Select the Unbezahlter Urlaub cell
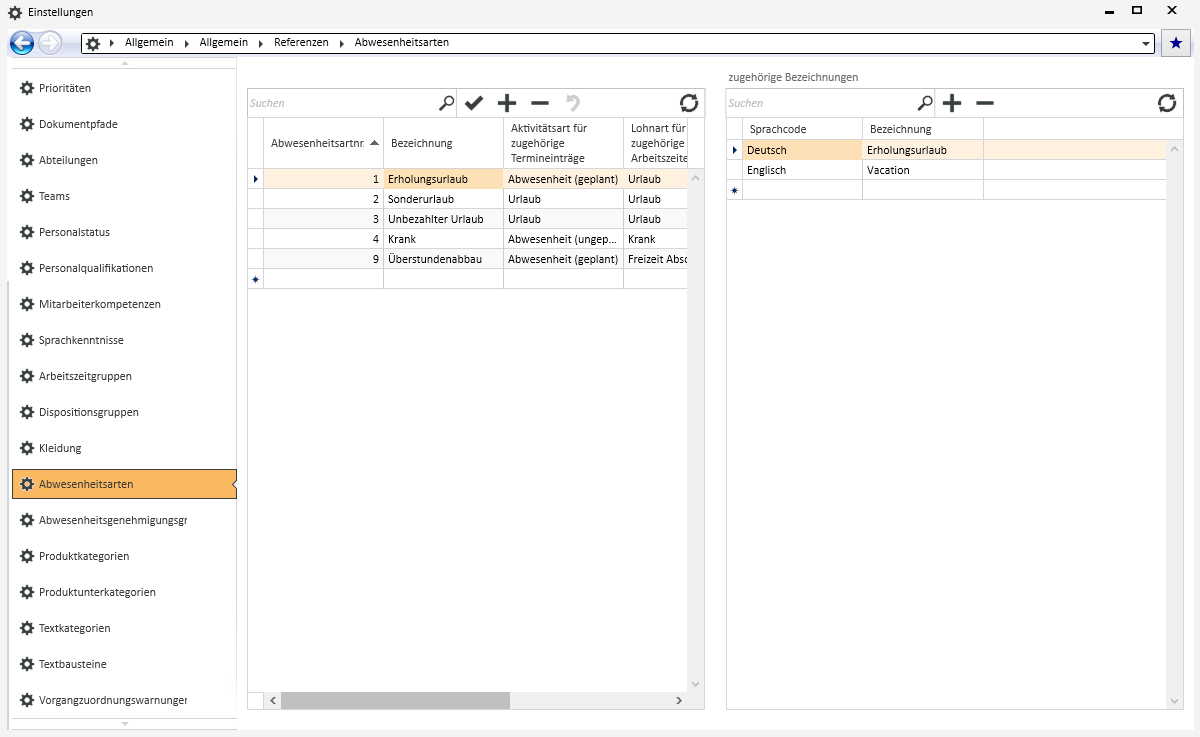Screen dimensions: 1200x737 [443, 219]
